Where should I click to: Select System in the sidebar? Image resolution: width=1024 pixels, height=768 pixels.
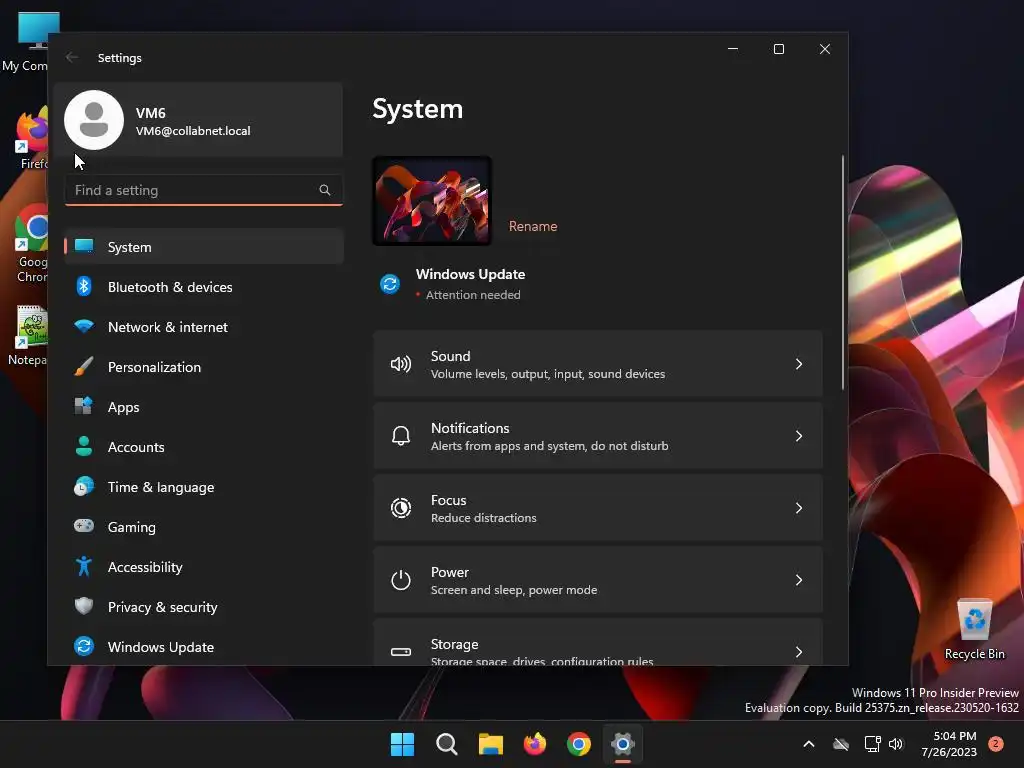tap(204, 246)
